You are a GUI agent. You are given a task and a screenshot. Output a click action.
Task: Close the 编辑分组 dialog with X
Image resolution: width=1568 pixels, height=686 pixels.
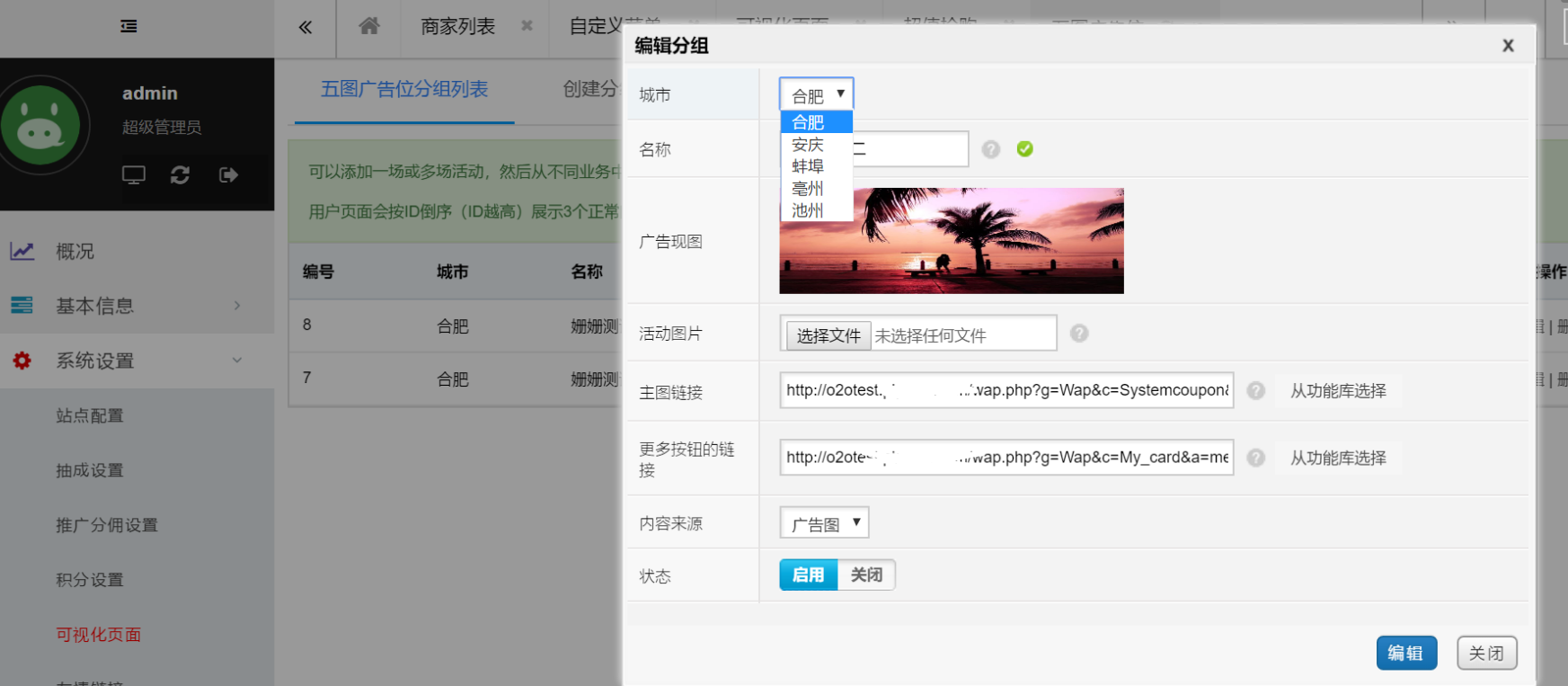coord(1508,46)
